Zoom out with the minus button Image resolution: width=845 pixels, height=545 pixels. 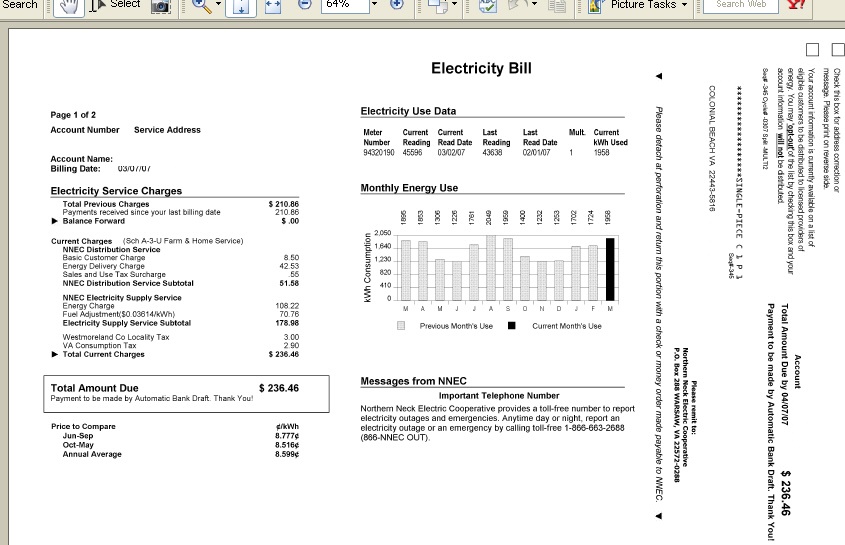click(x=304, y=5)
